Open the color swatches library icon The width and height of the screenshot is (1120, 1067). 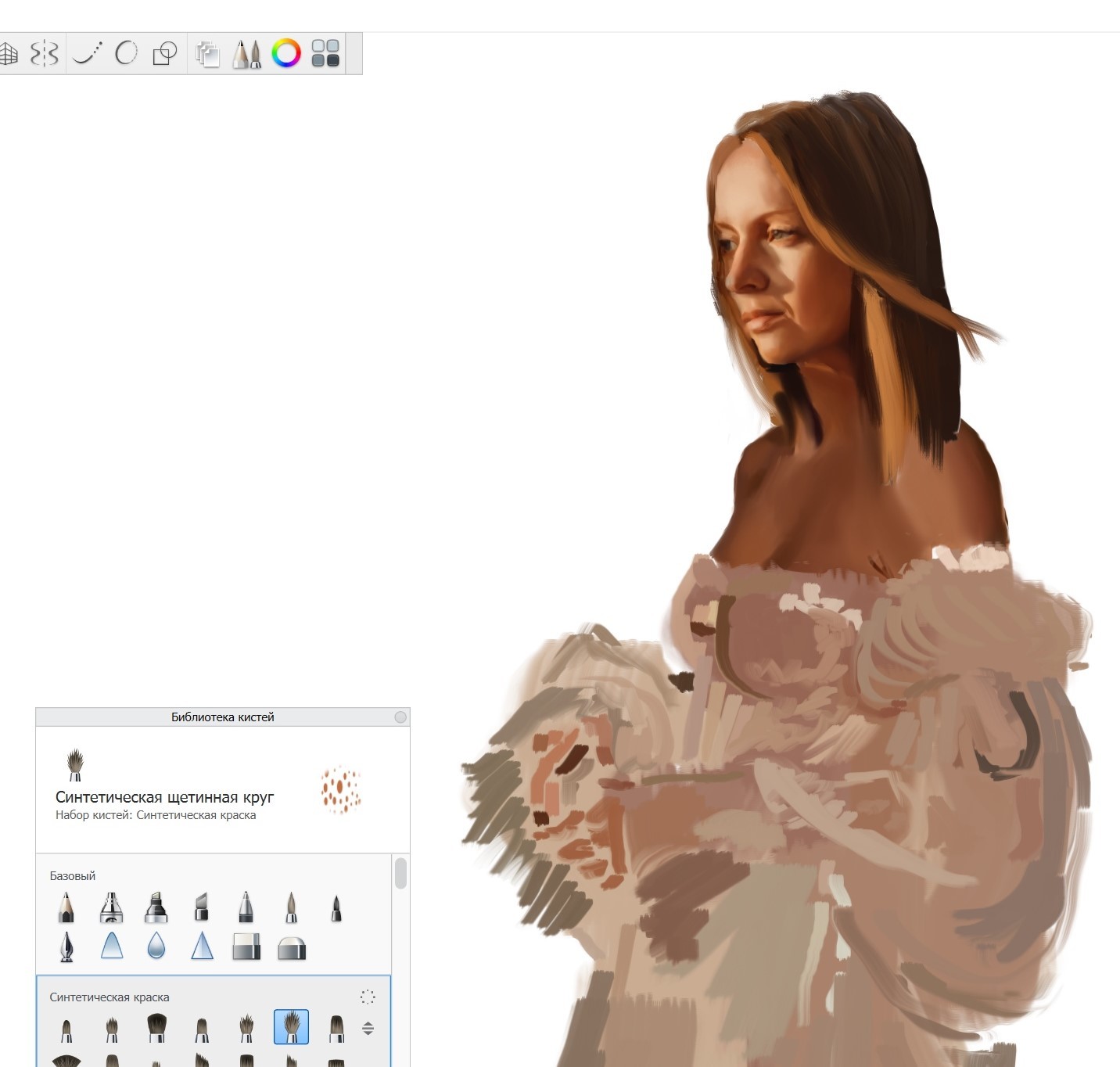pyautogui.click(x=325, y=53)
